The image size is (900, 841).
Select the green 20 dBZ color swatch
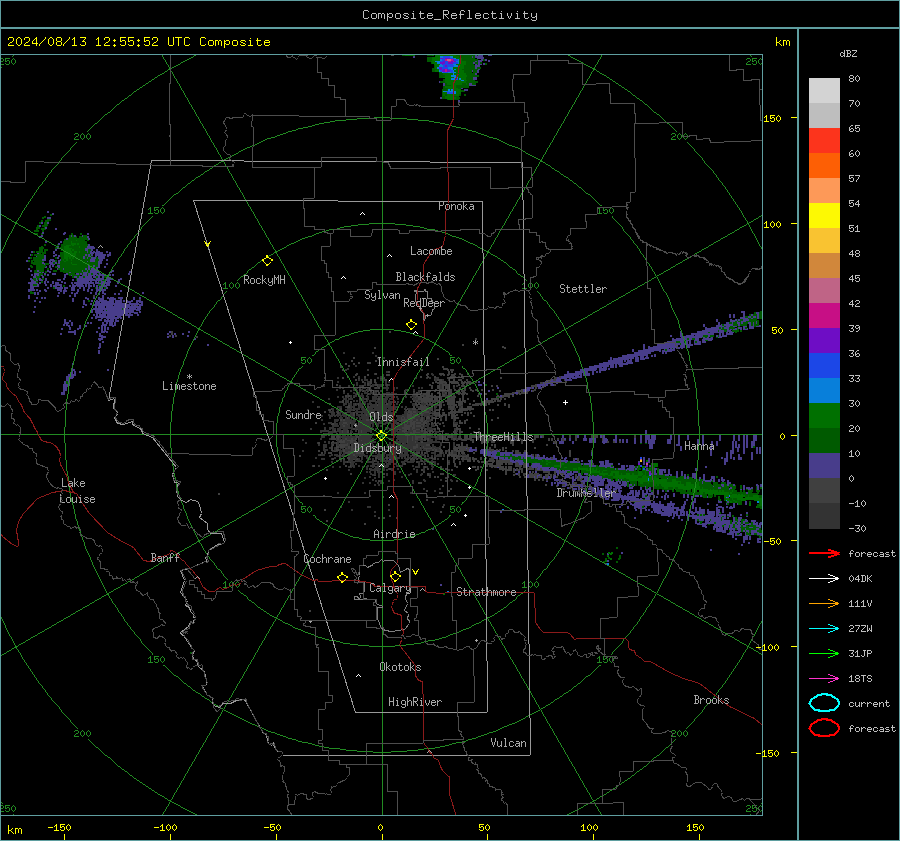point(824,416)
